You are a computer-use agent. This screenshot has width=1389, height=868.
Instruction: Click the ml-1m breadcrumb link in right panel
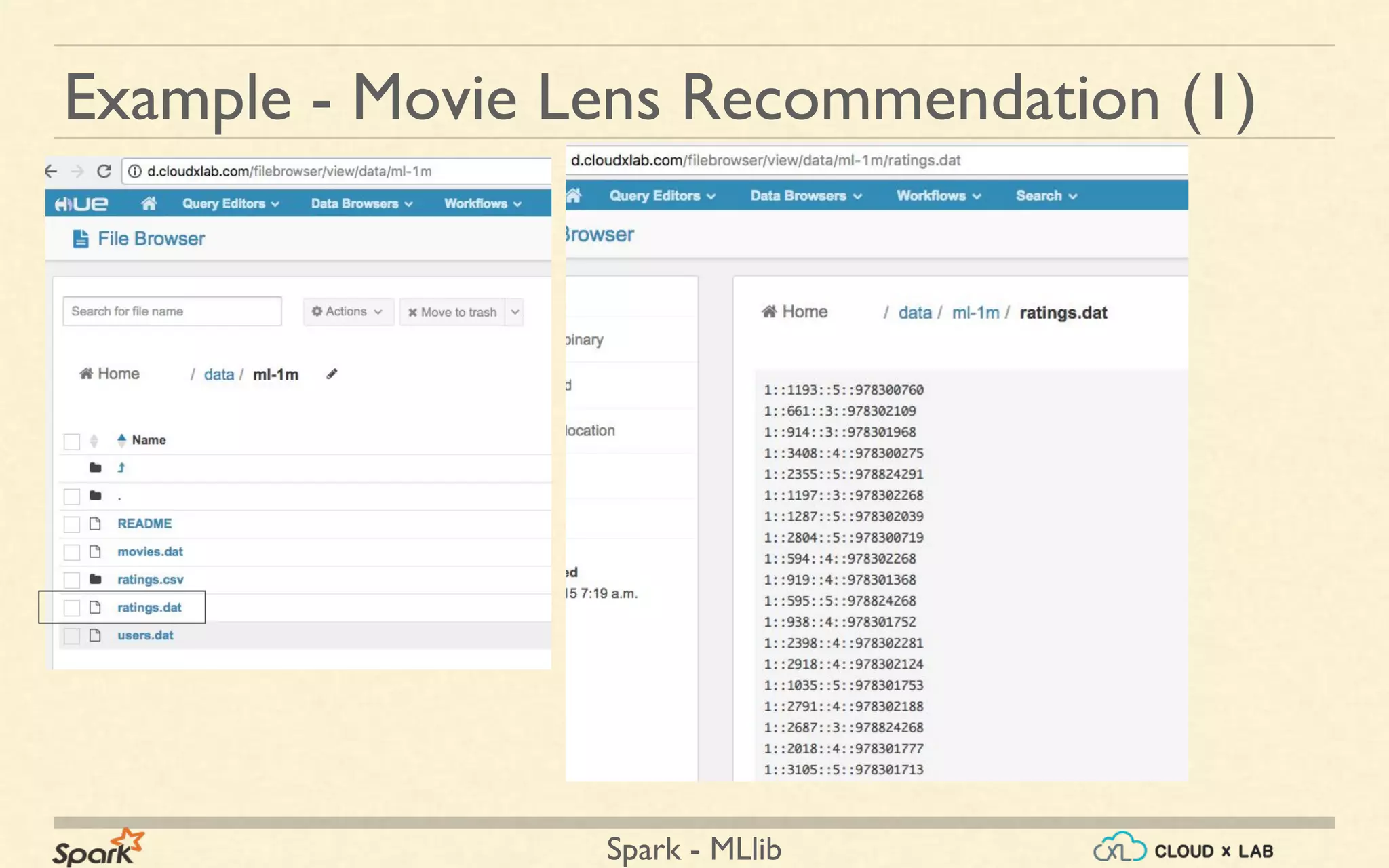975,313
